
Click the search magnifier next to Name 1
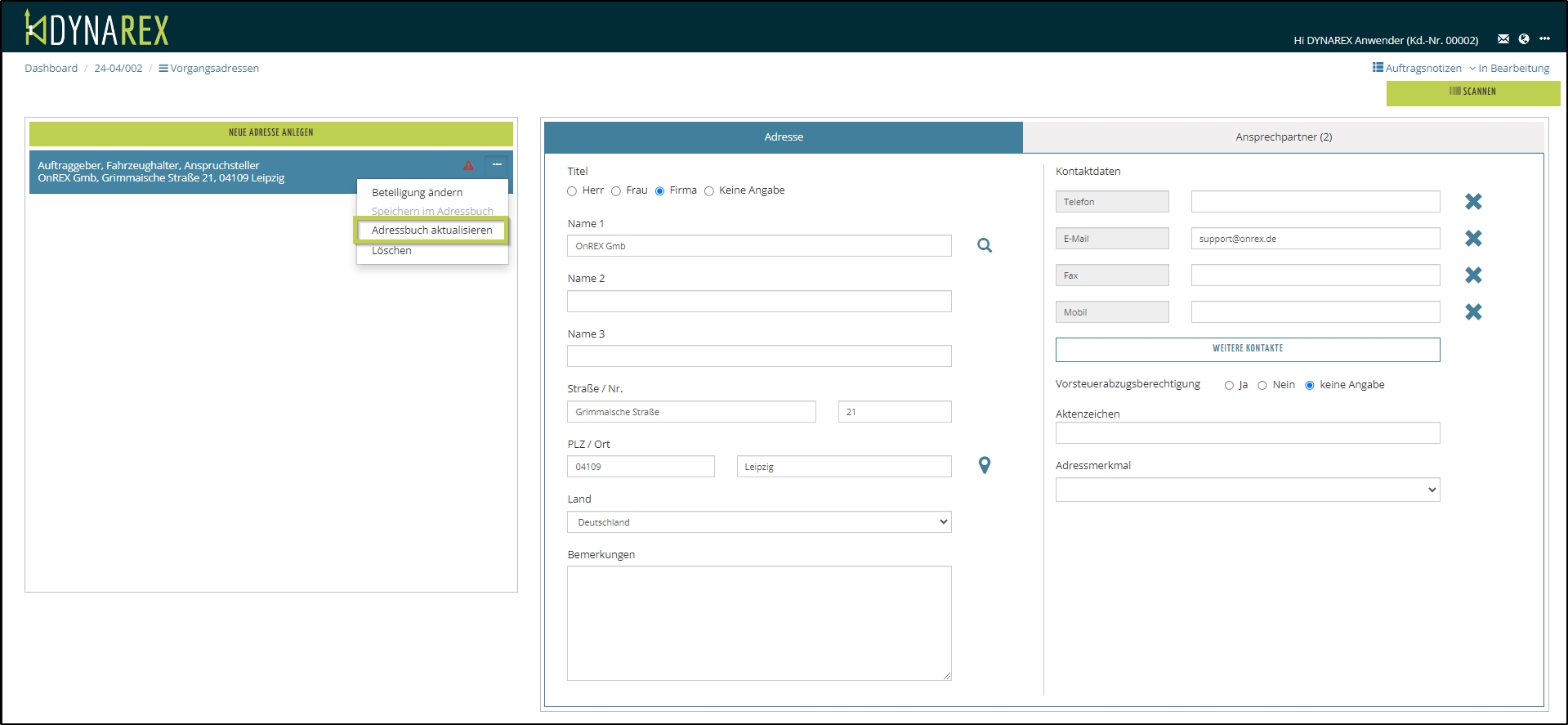985,245
